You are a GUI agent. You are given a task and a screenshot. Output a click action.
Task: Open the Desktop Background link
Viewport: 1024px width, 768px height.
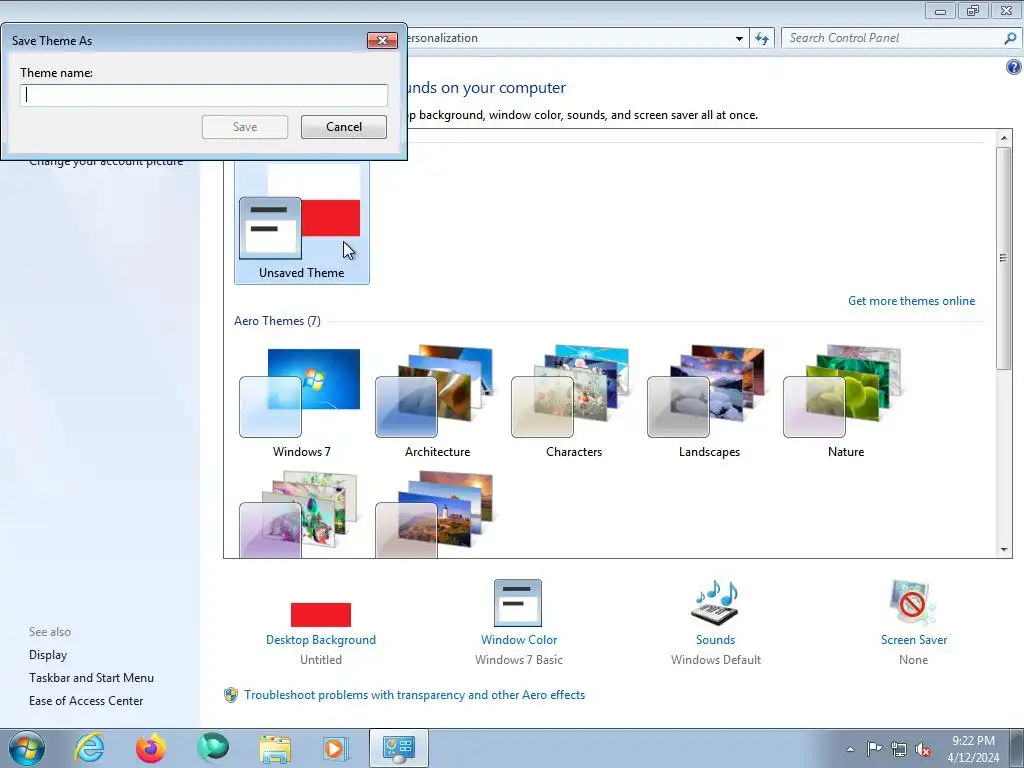click(321, 640)
